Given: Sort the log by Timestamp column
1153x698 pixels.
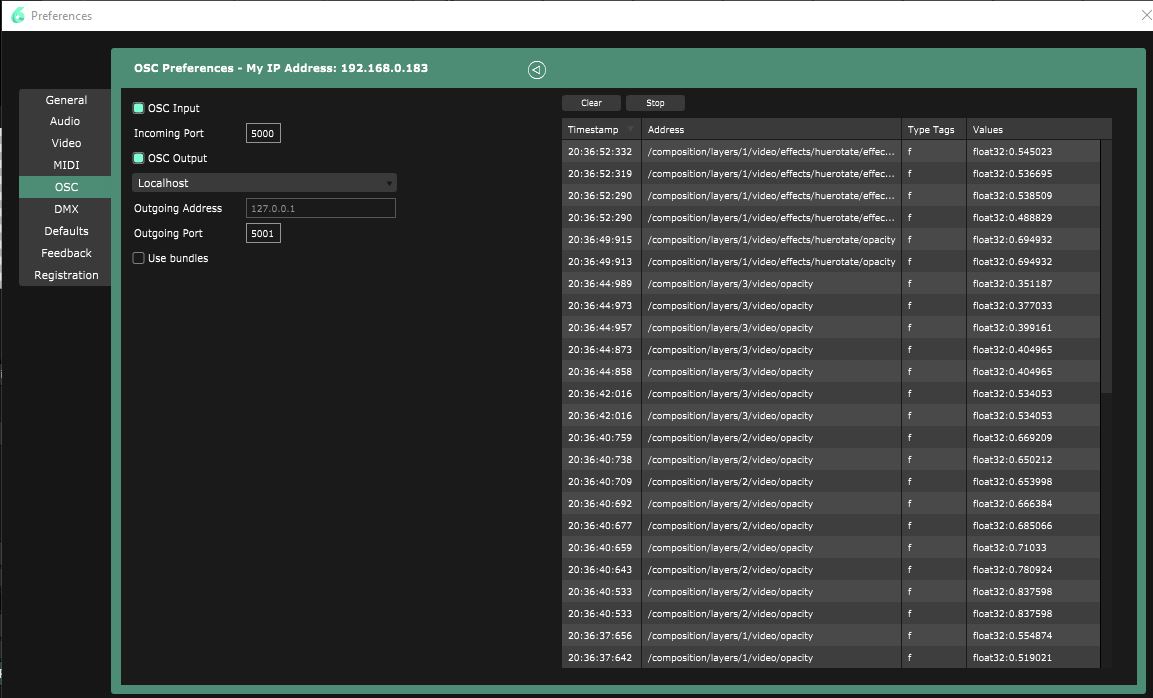Looking at the screenshot, I should [600, 130].
